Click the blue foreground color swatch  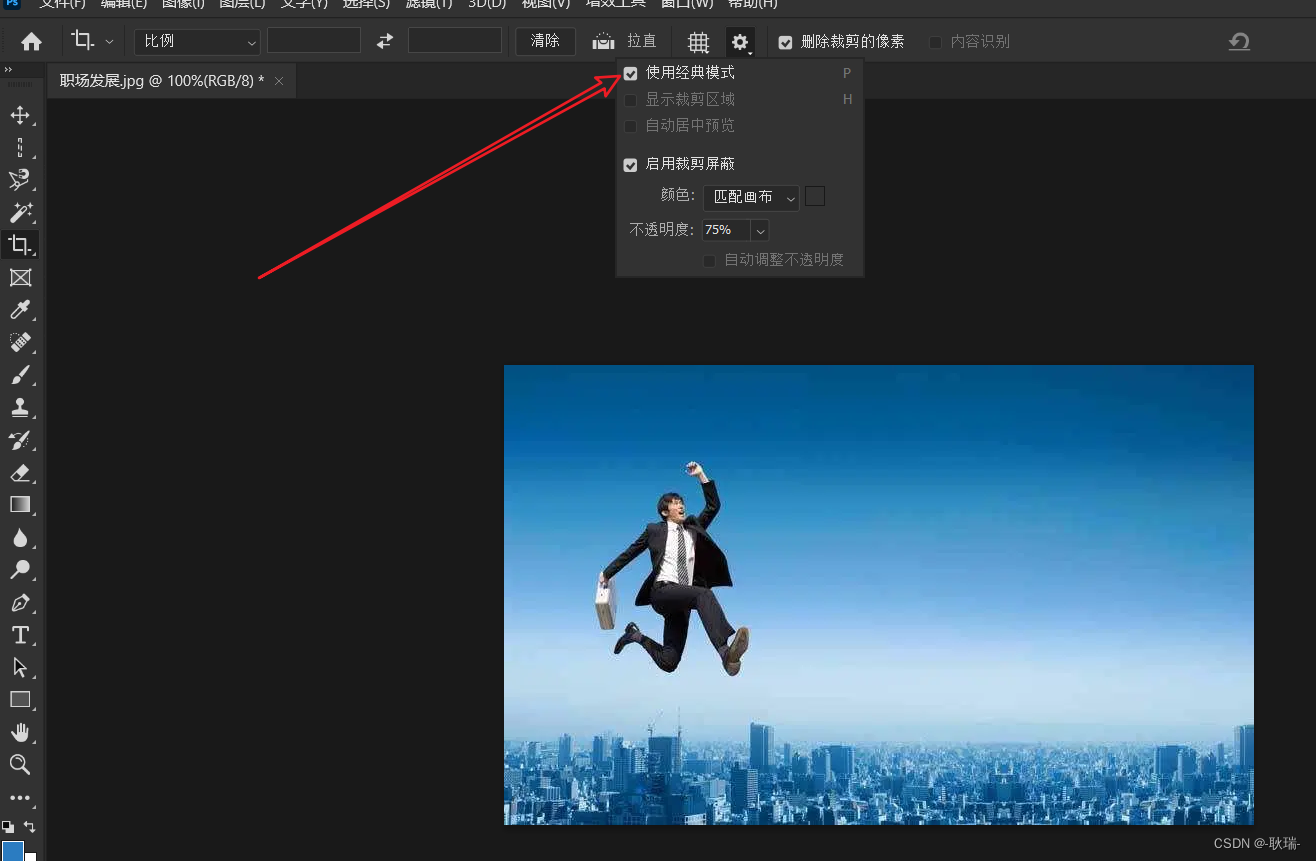click(12, 851)
